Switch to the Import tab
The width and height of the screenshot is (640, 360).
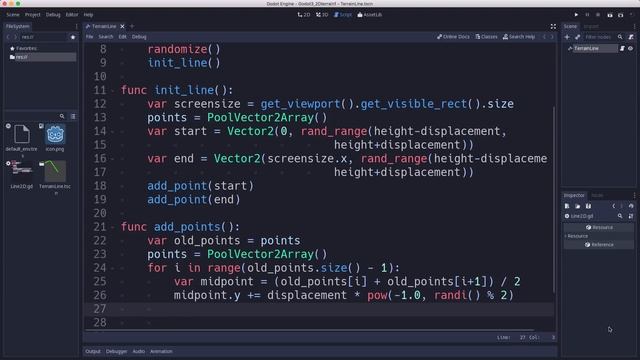tap(591, 26)
